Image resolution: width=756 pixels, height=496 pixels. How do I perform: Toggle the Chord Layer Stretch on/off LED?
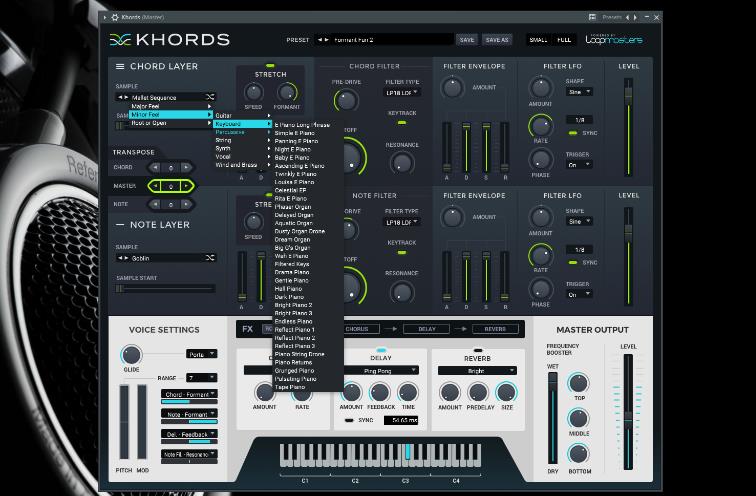click(x=270, y=66)
